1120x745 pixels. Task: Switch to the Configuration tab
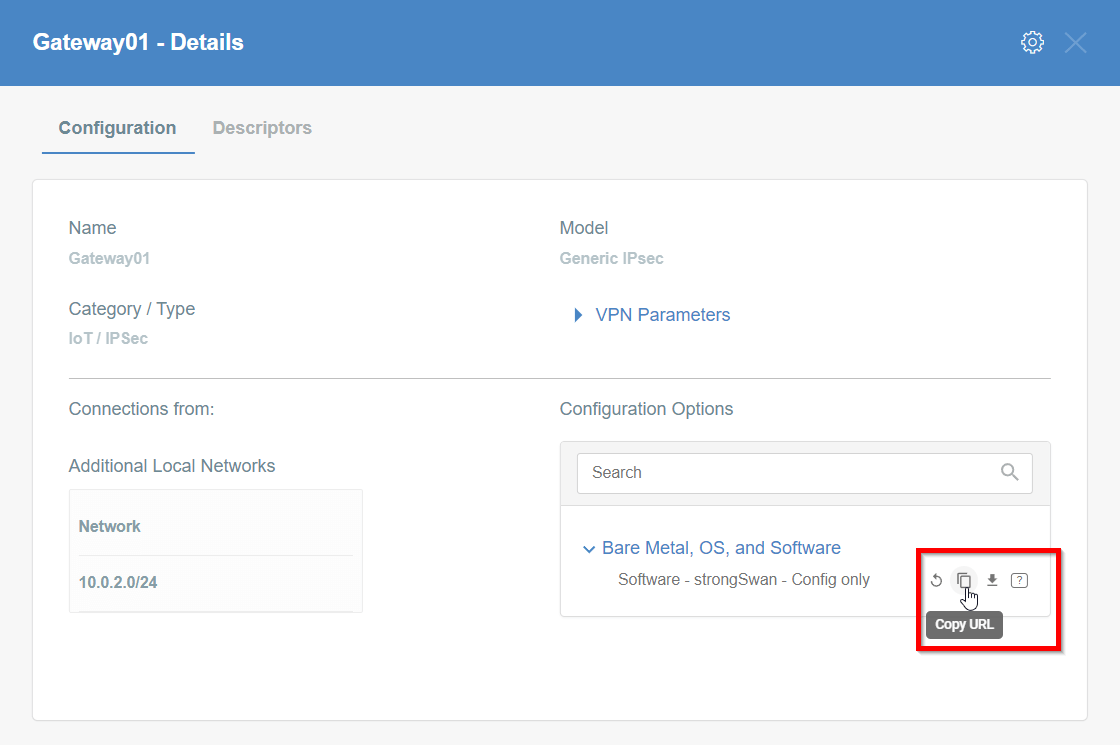click(118, 128)
